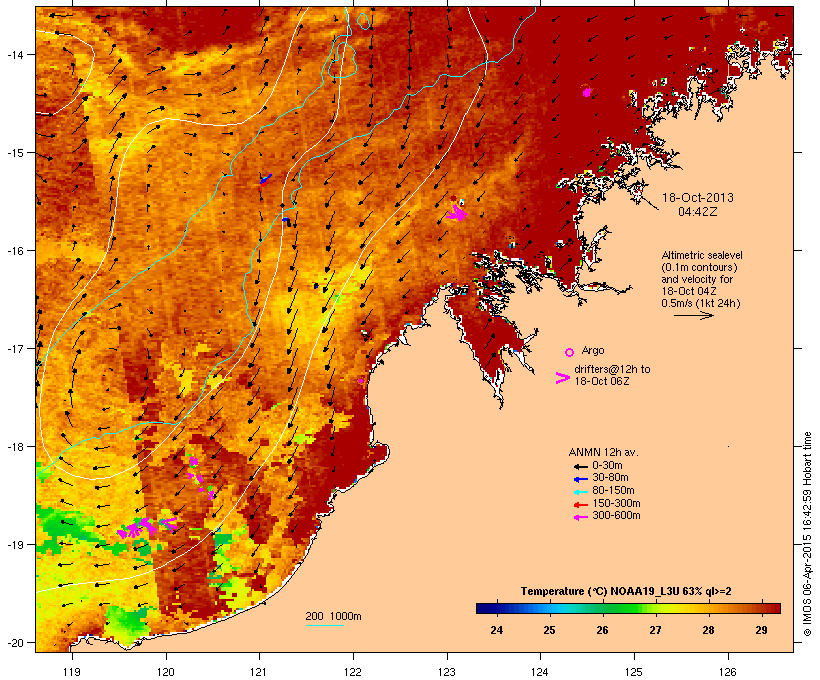Click the magenta drifters arrowhead legend symbol

click(x=562, y=378)
